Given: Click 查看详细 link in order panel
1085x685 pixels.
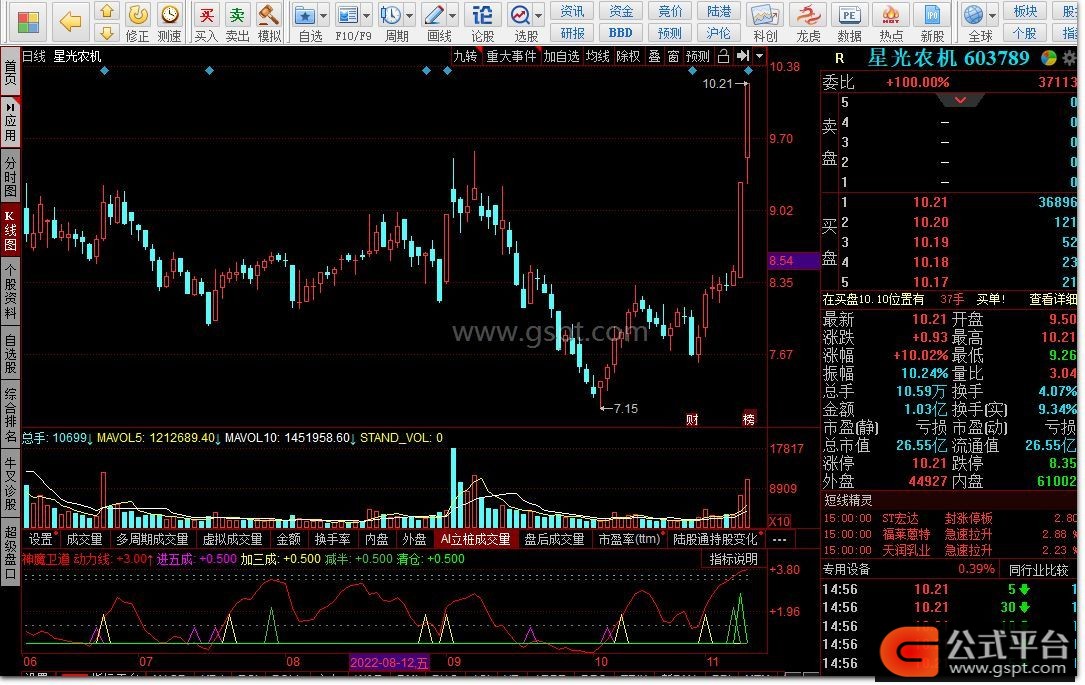Looking at the screenshot, I should (1052, 300).
